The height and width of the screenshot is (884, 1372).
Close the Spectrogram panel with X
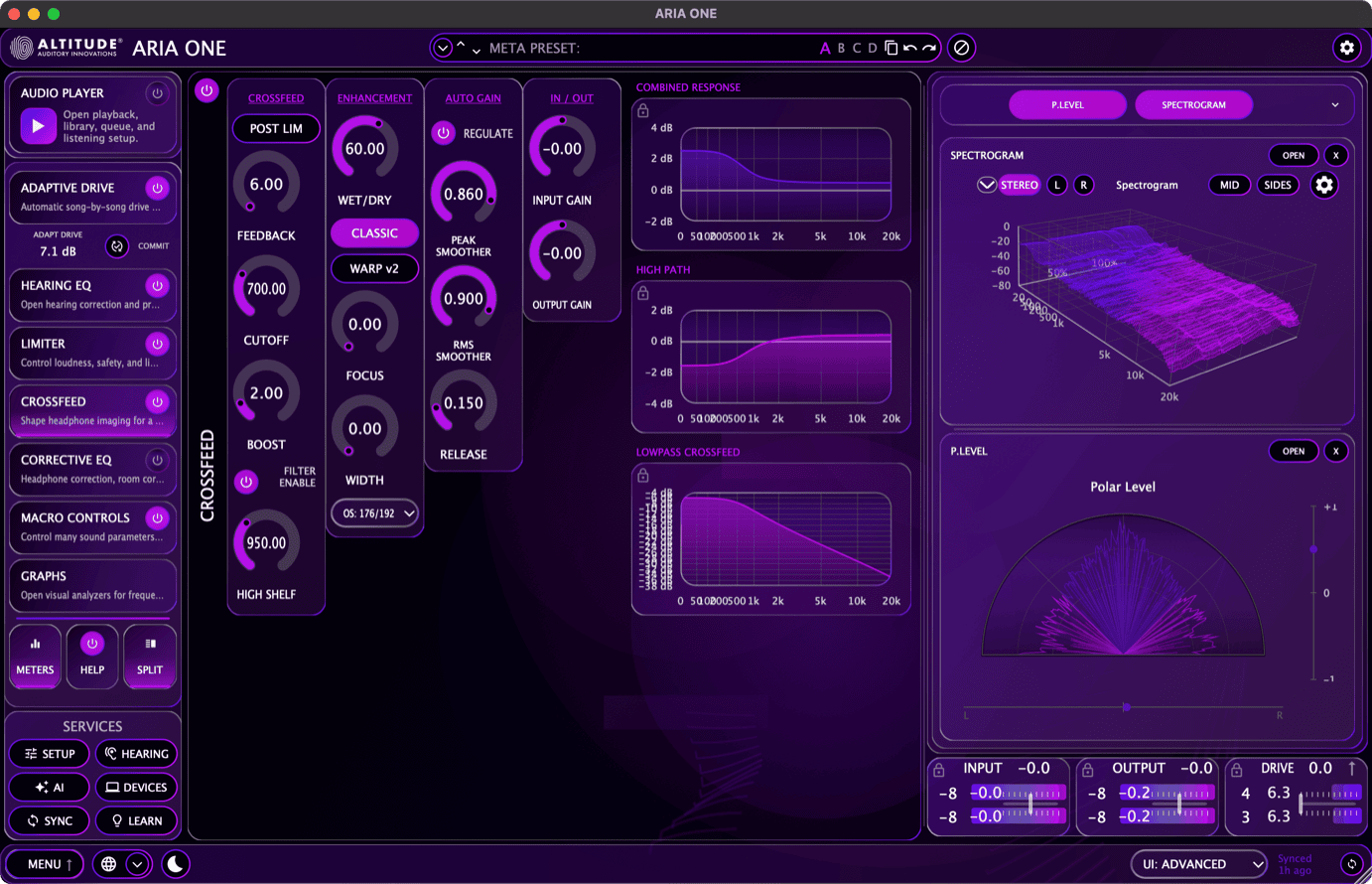point(1336,155)
